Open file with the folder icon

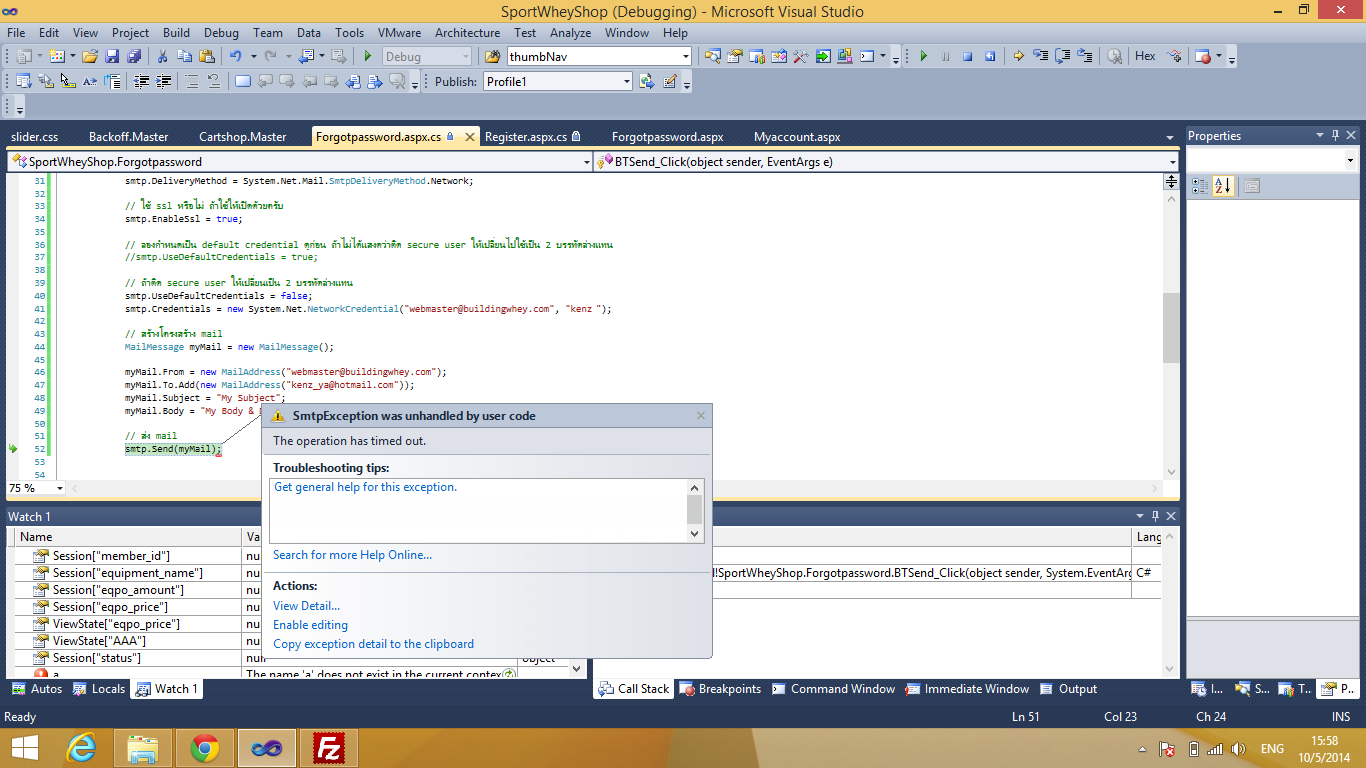[90, 56]
